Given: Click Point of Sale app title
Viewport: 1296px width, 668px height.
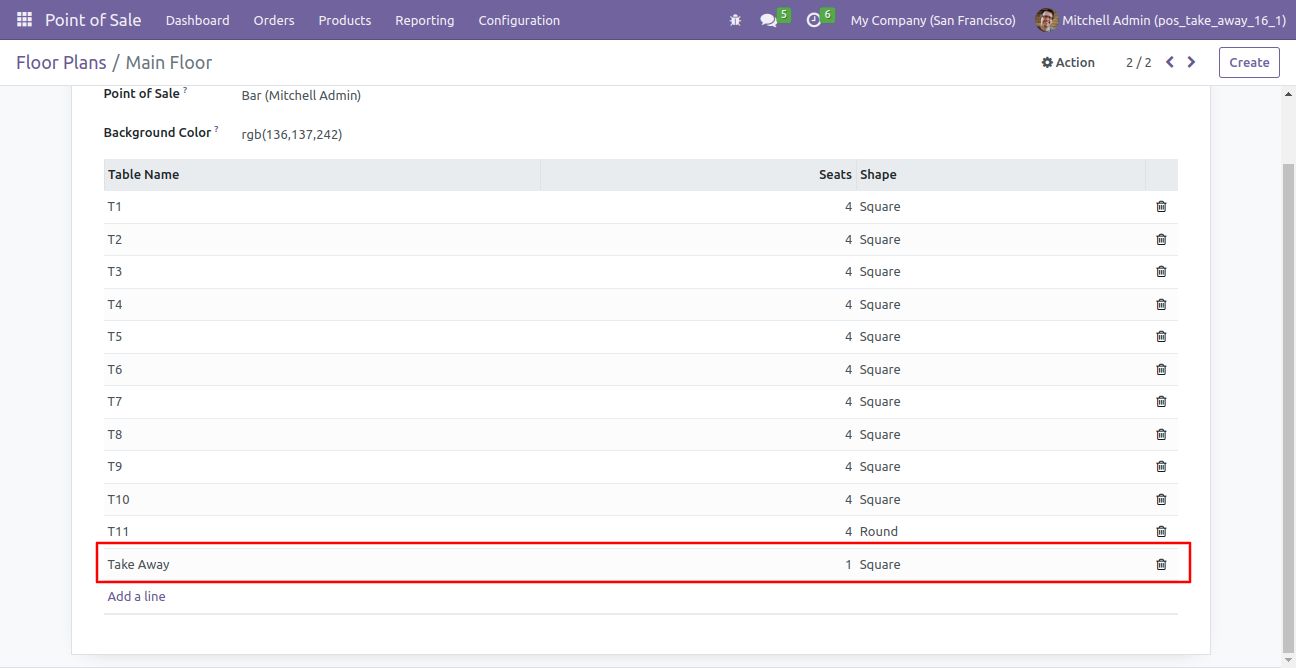Looking at the screenshot, I should pos(93,20).
